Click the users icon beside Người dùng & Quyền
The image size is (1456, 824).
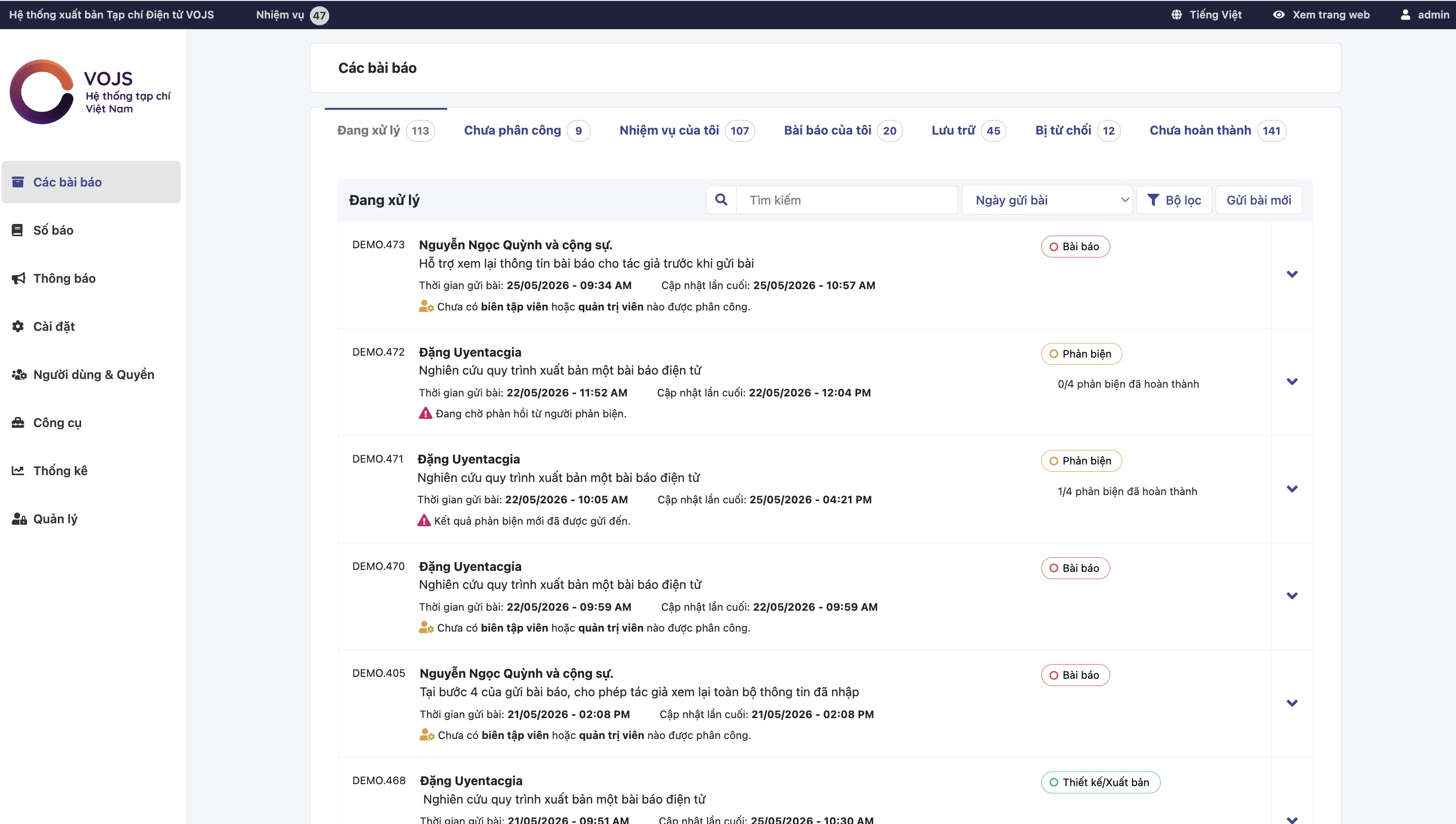[19, 374]
